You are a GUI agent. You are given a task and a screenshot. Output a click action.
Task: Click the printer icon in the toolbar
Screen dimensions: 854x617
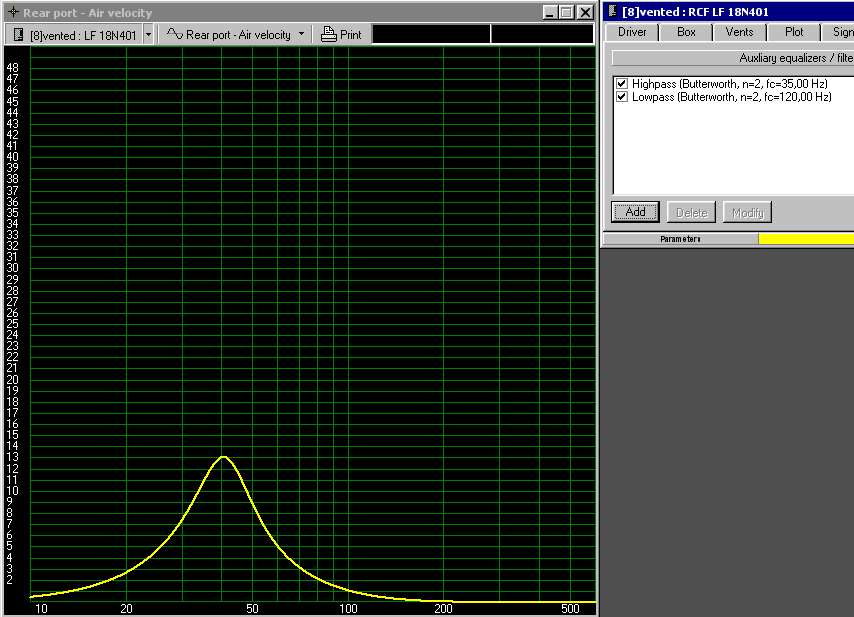click(x=329, y=34)
